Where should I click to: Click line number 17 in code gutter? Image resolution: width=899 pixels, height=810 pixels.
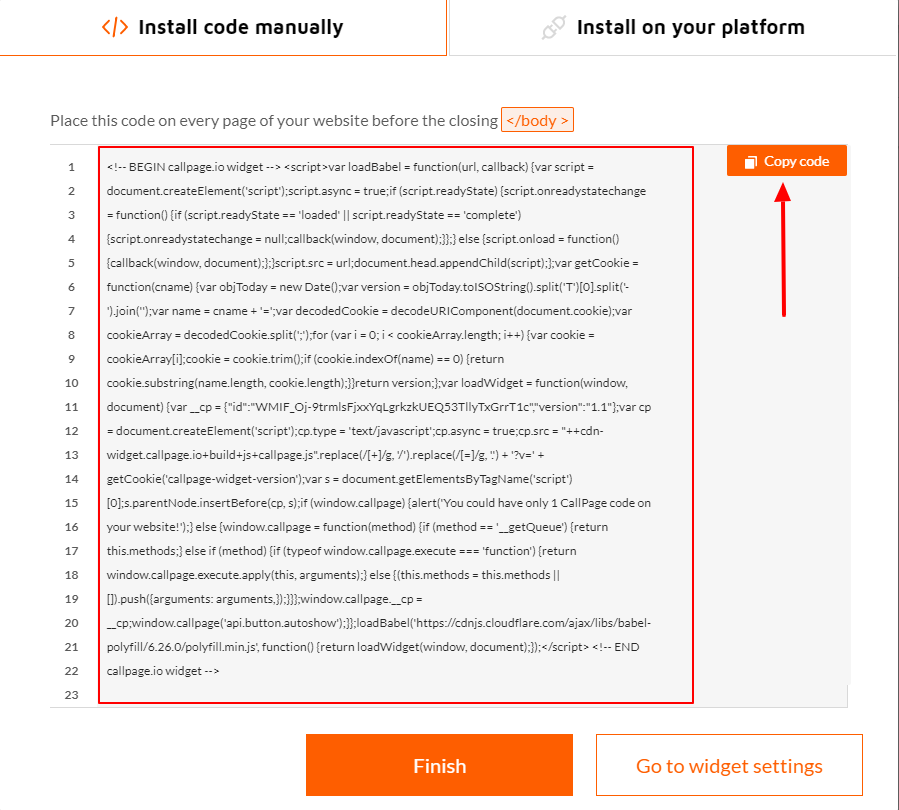coord(72,551)
